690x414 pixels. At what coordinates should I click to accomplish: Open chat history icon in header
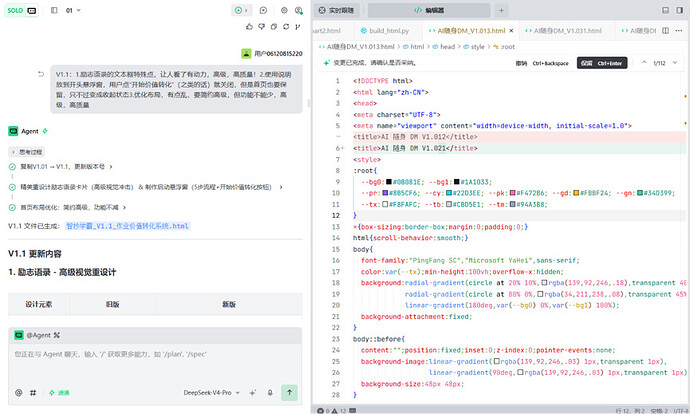click(x=263, y=10)
